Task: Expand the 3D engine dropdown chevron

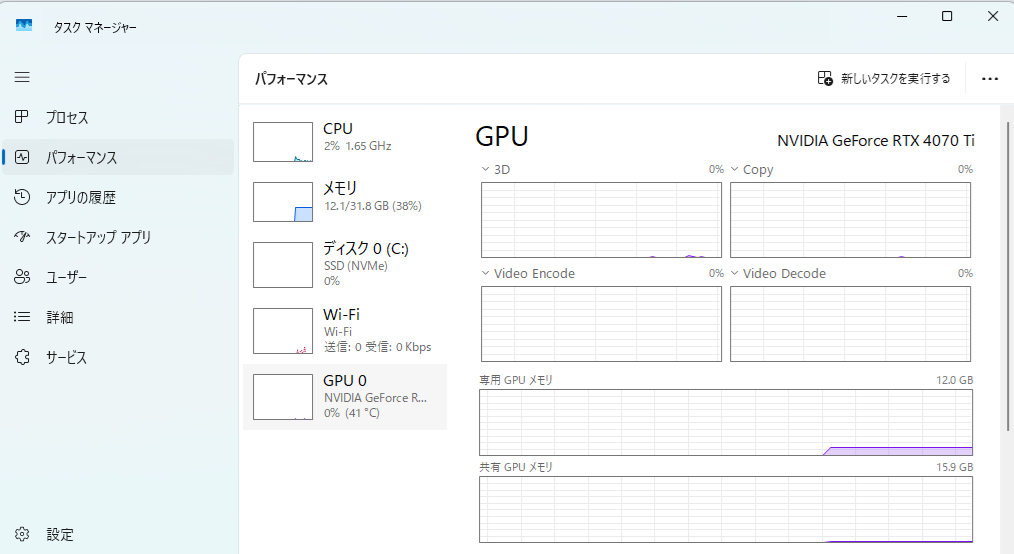Action: tap(485, 169)
